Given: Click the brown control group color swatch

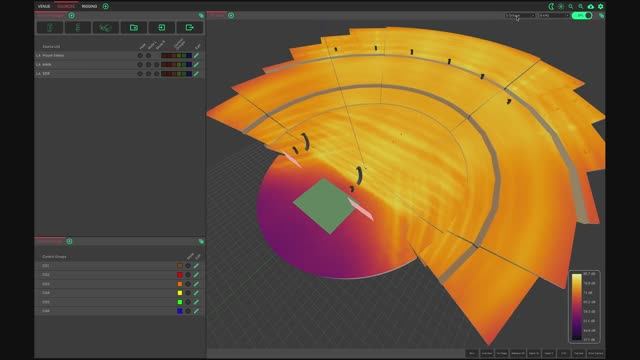Looking at the screenshot, I should (x=180, y=266).
